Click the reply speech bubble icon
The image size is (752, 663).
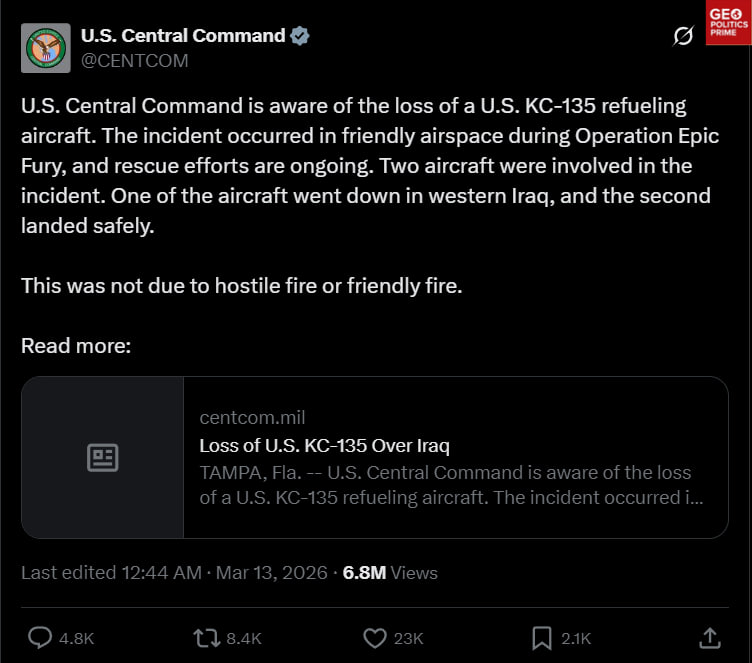40,637
